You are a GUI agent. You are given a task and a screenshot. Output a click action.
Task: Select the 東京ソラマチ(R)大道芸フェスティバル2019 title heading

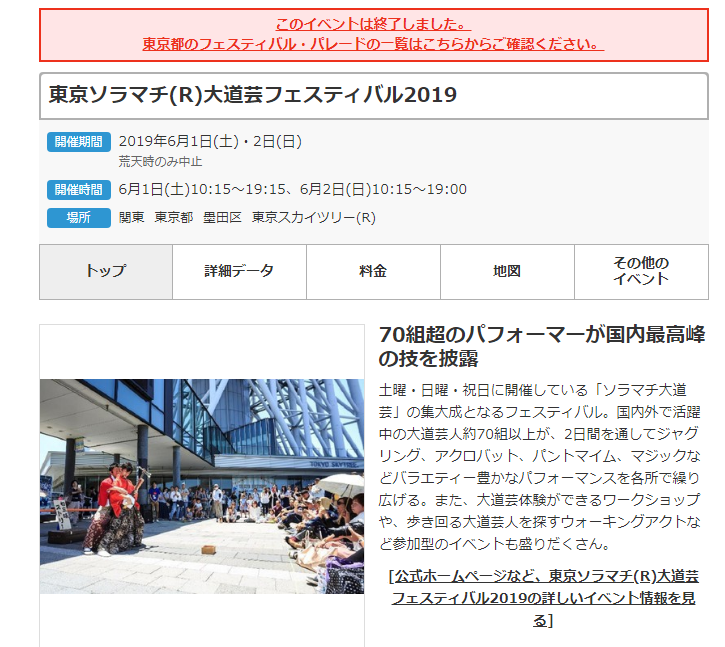pos(253,95)
